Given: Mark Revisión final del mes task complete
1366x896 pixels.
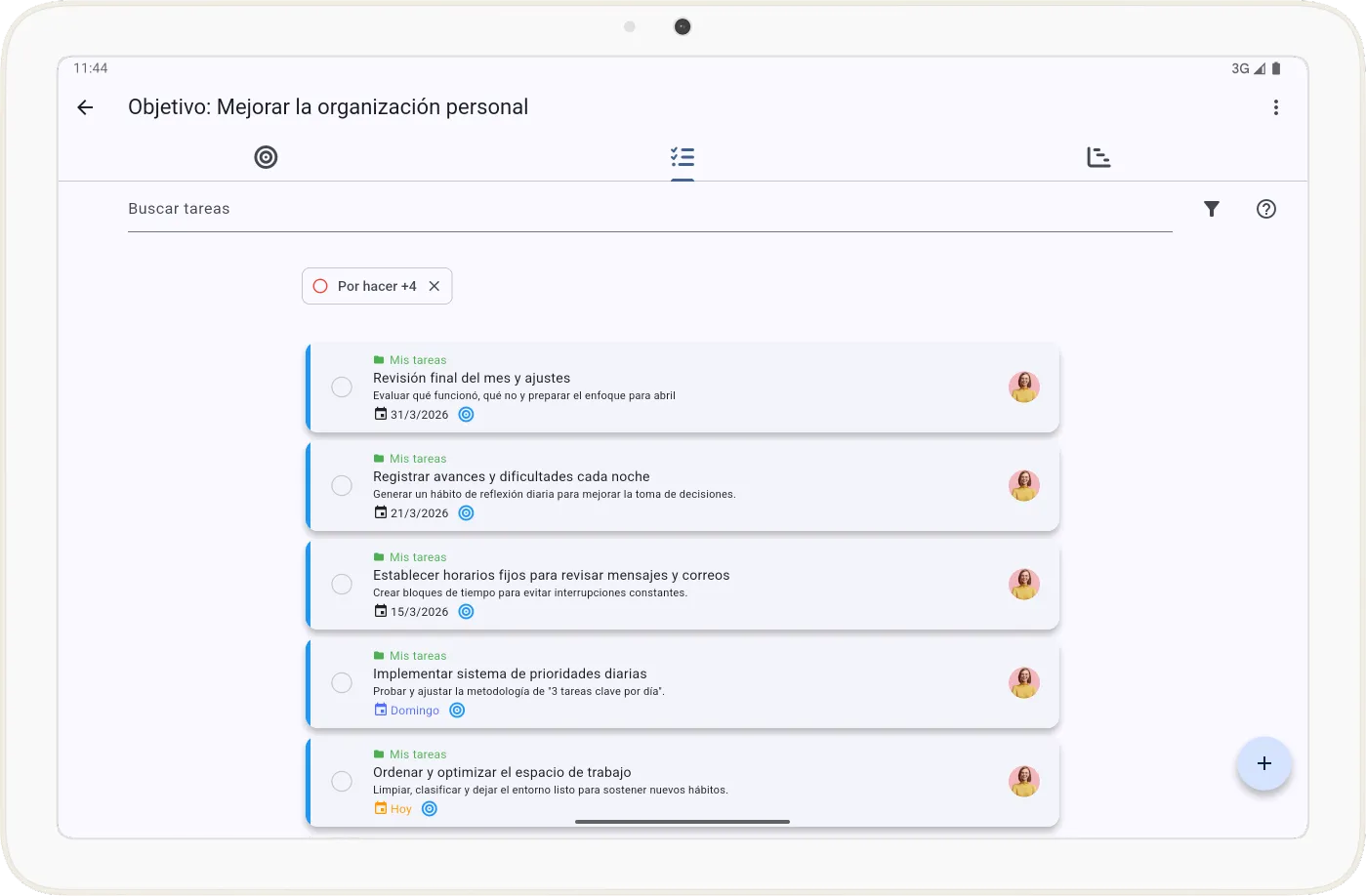Looking at the screenshot, I should coord(342,387).
